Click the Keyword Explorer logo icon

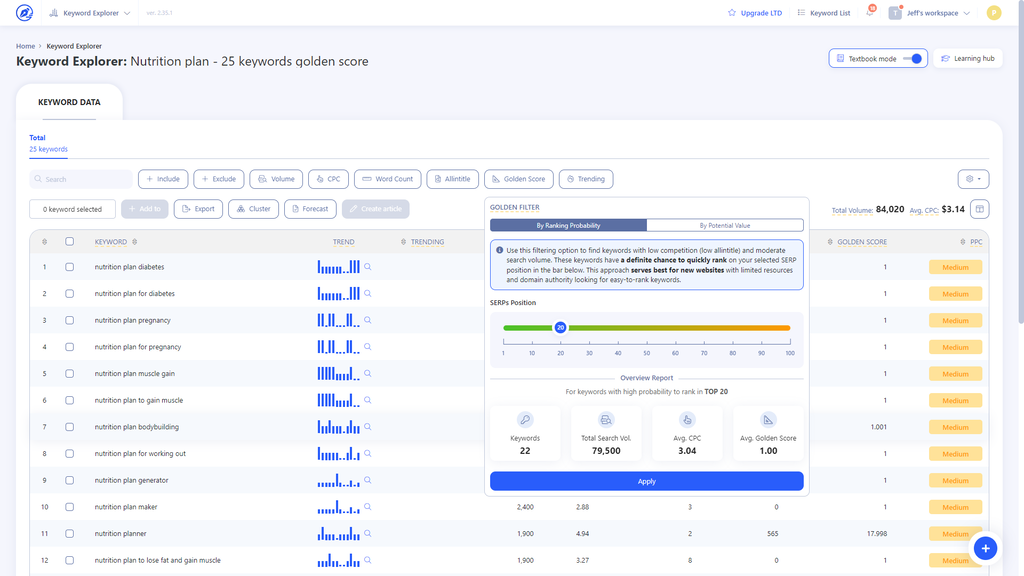click(22, 12)
